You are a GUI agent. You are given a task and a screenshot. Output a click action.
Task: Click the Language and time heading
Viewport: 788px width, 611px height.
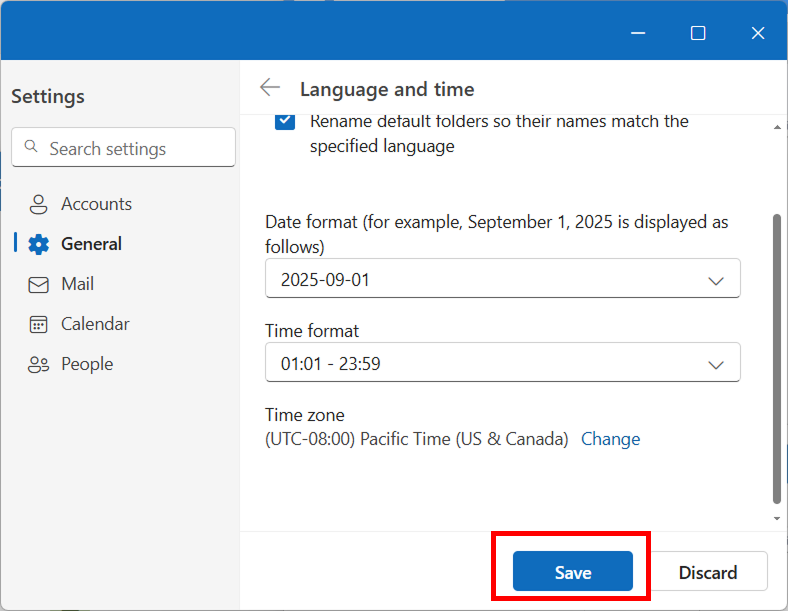pyautogui.click(x=387, y=89)
